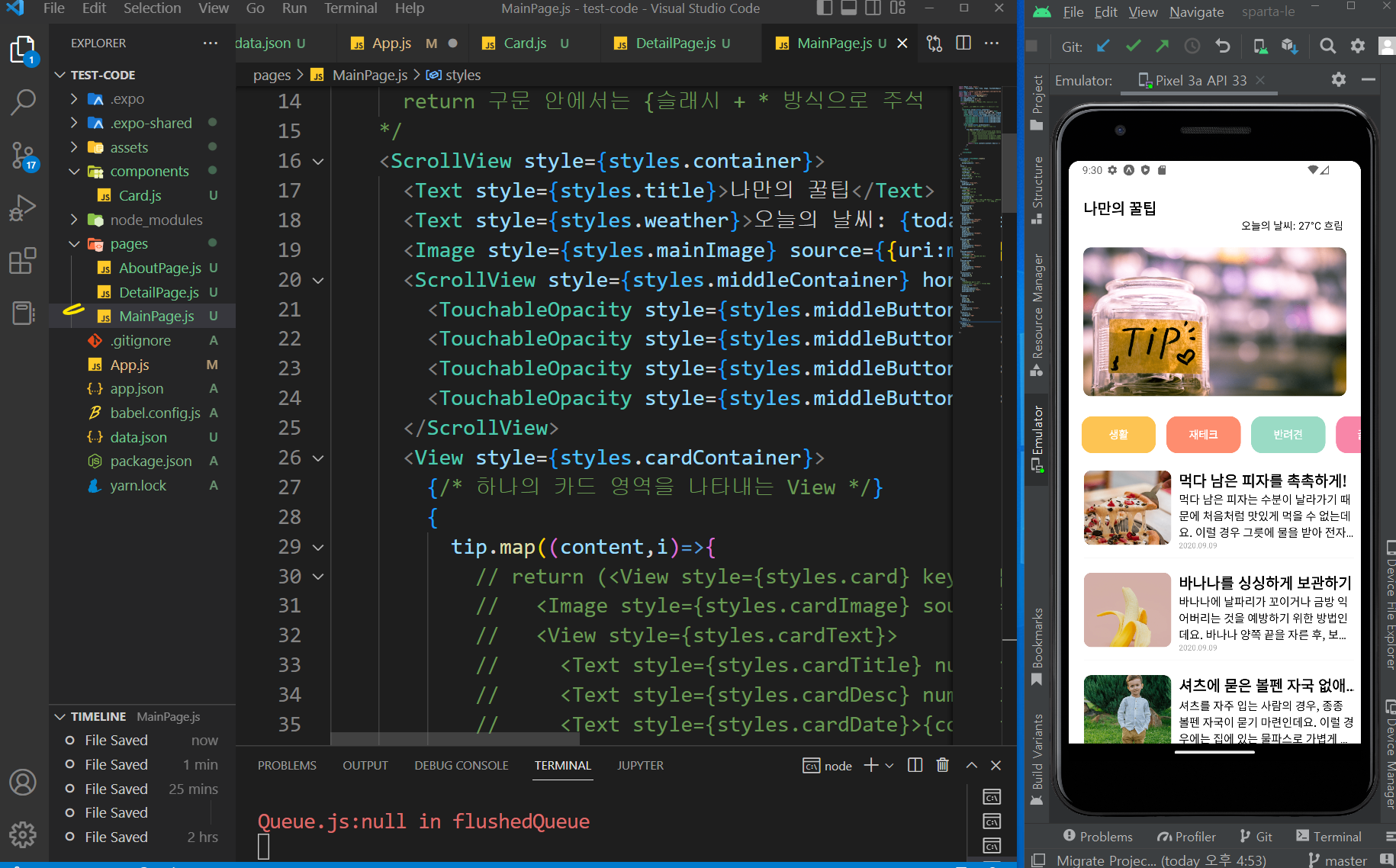The image size is (1396, 868).
Task: Open the Extensions view
Action: [x=23, y=261]
